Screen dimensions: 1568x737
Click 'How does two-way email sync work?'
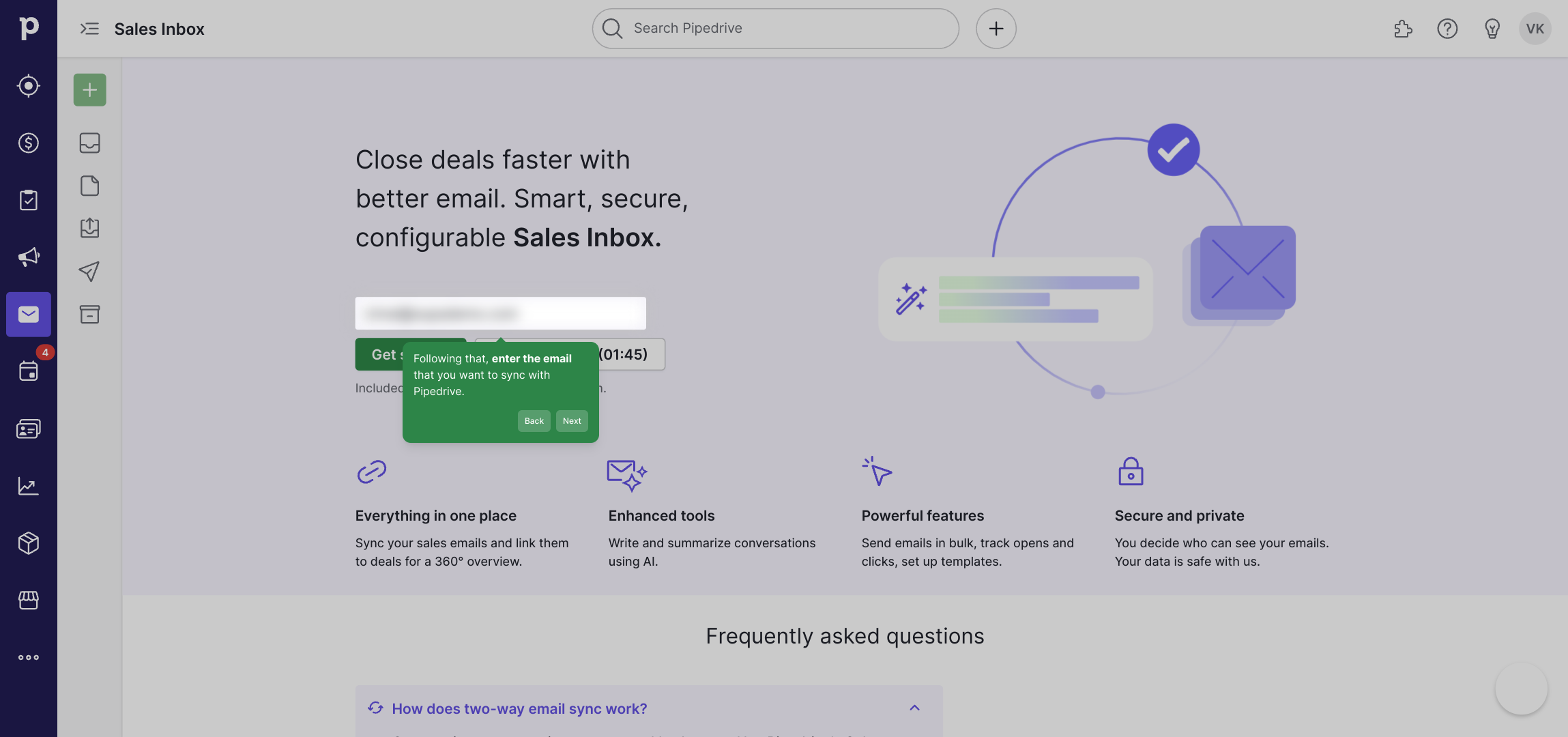point(519,709)
